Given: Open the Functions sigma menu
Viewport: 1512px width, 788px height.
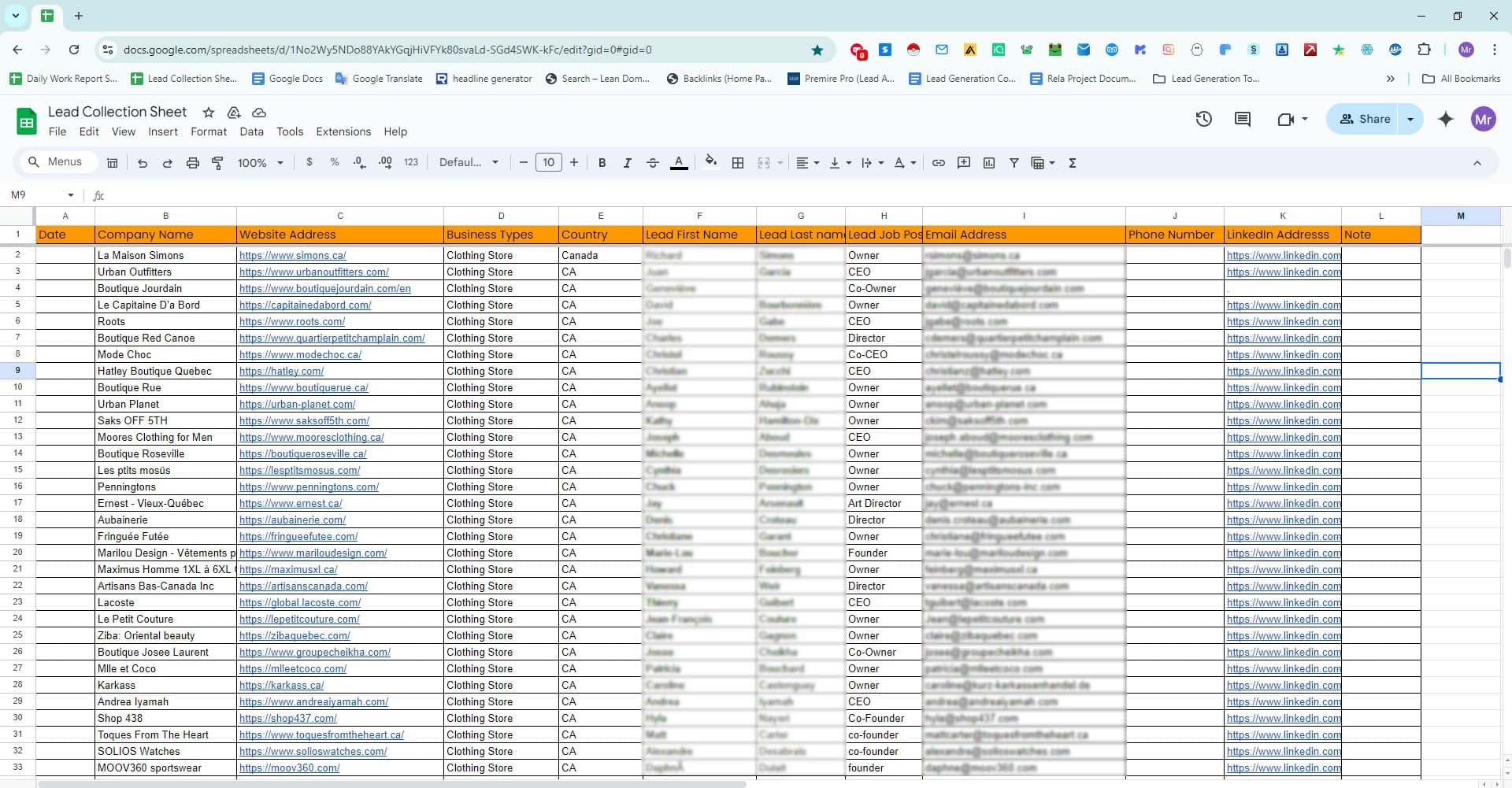Looking at the screenshot, I should (1073, 163).
